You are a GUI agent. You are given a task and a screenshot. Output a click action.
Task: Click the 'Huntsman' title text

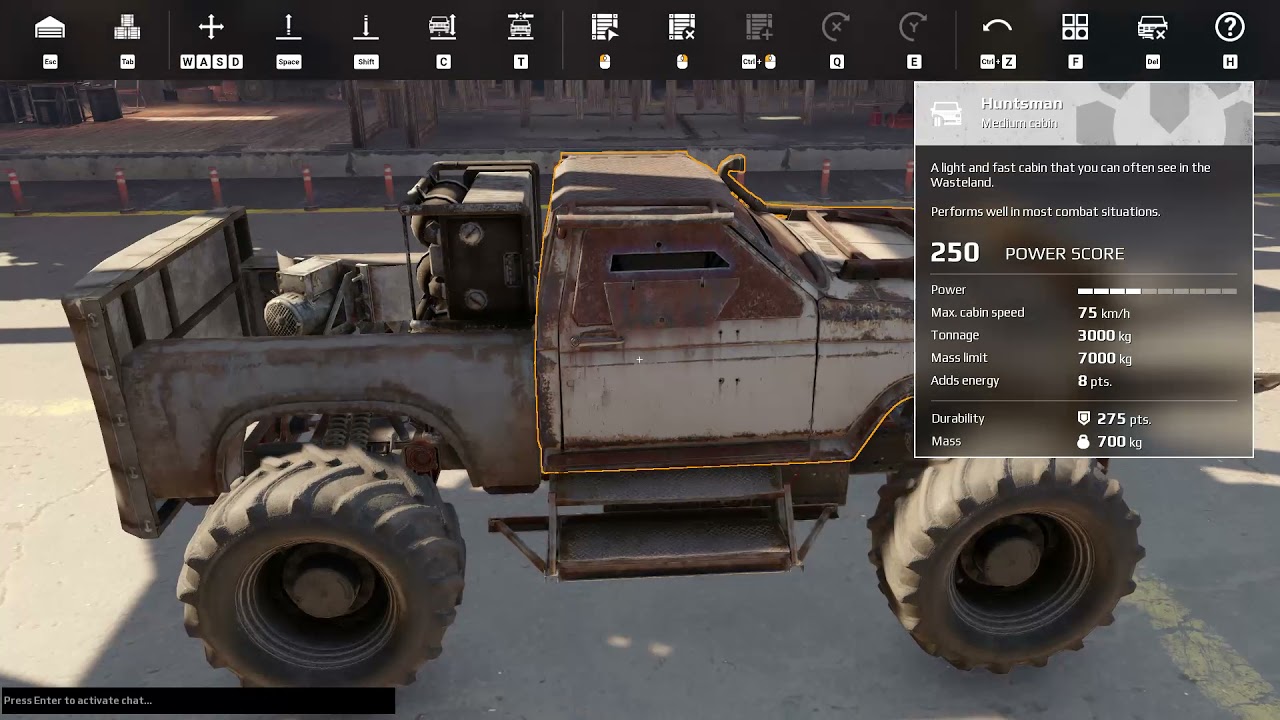pyautogui.click(x=1021, y=104)
